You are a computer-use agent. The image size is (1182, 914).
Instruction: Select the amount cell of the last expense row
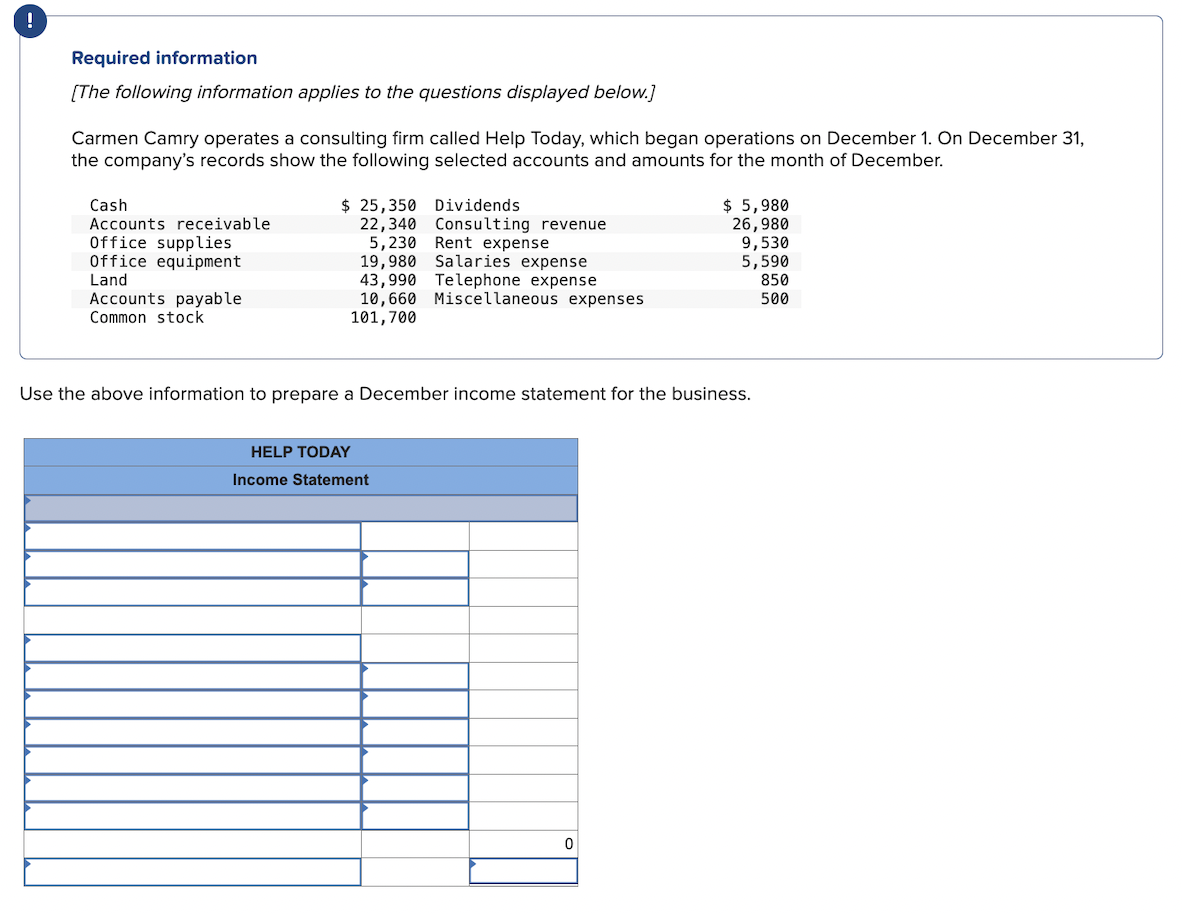pyautogui.click(x=414, y=816)
